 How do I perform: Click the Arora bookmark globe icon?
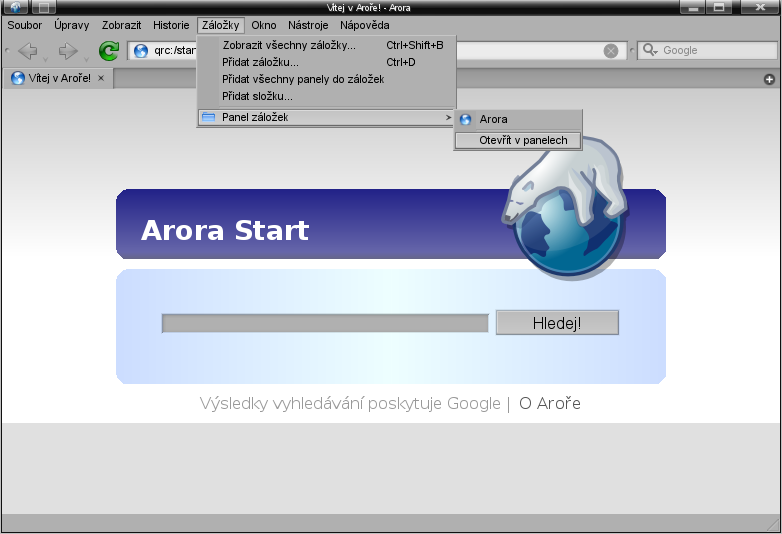click(x=465, y=120)
